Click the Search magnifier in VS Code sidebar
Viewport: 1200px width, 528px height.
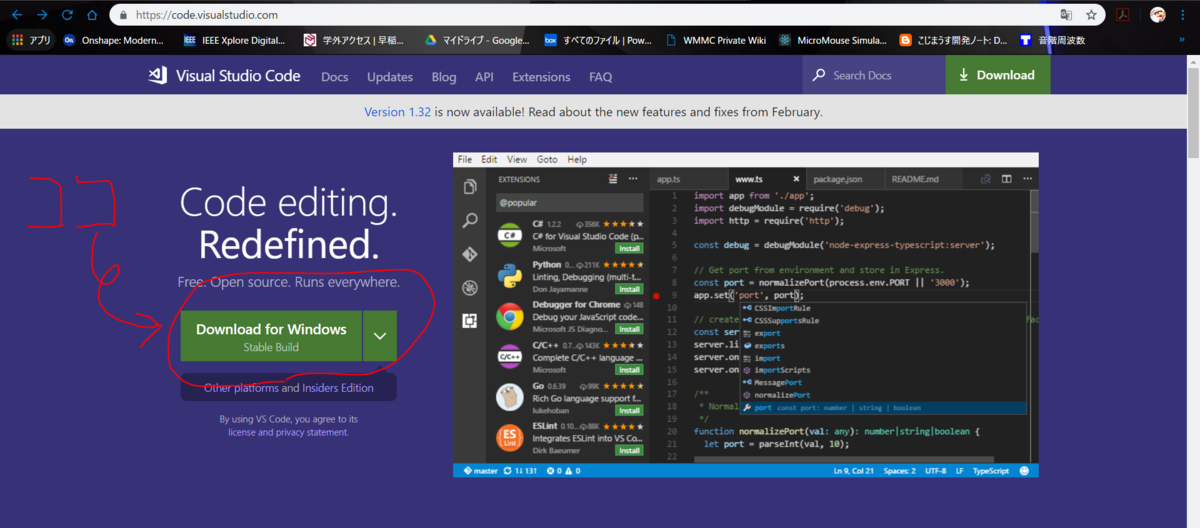coord(470,221)
